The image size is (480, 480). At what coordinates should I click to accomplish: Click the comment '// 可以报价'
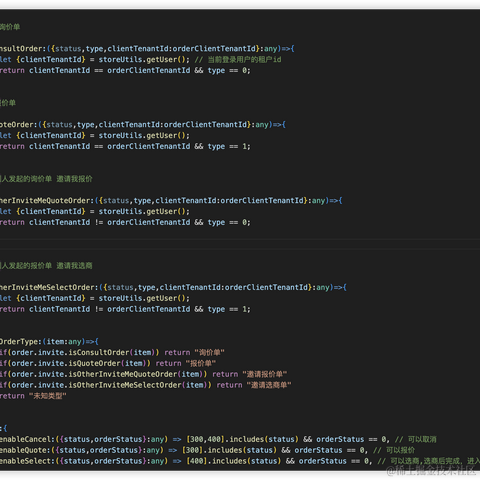pyautogui.click(x=394, y=450)
